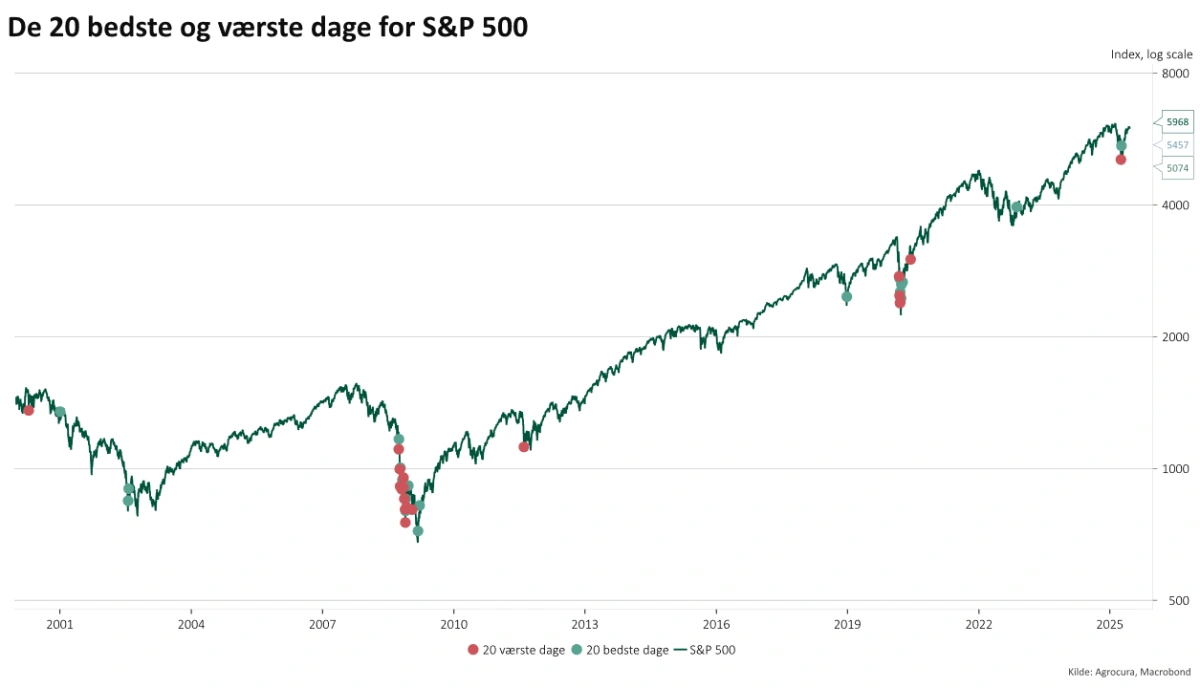Select the 5074 value label

[x=1177, y=169]
